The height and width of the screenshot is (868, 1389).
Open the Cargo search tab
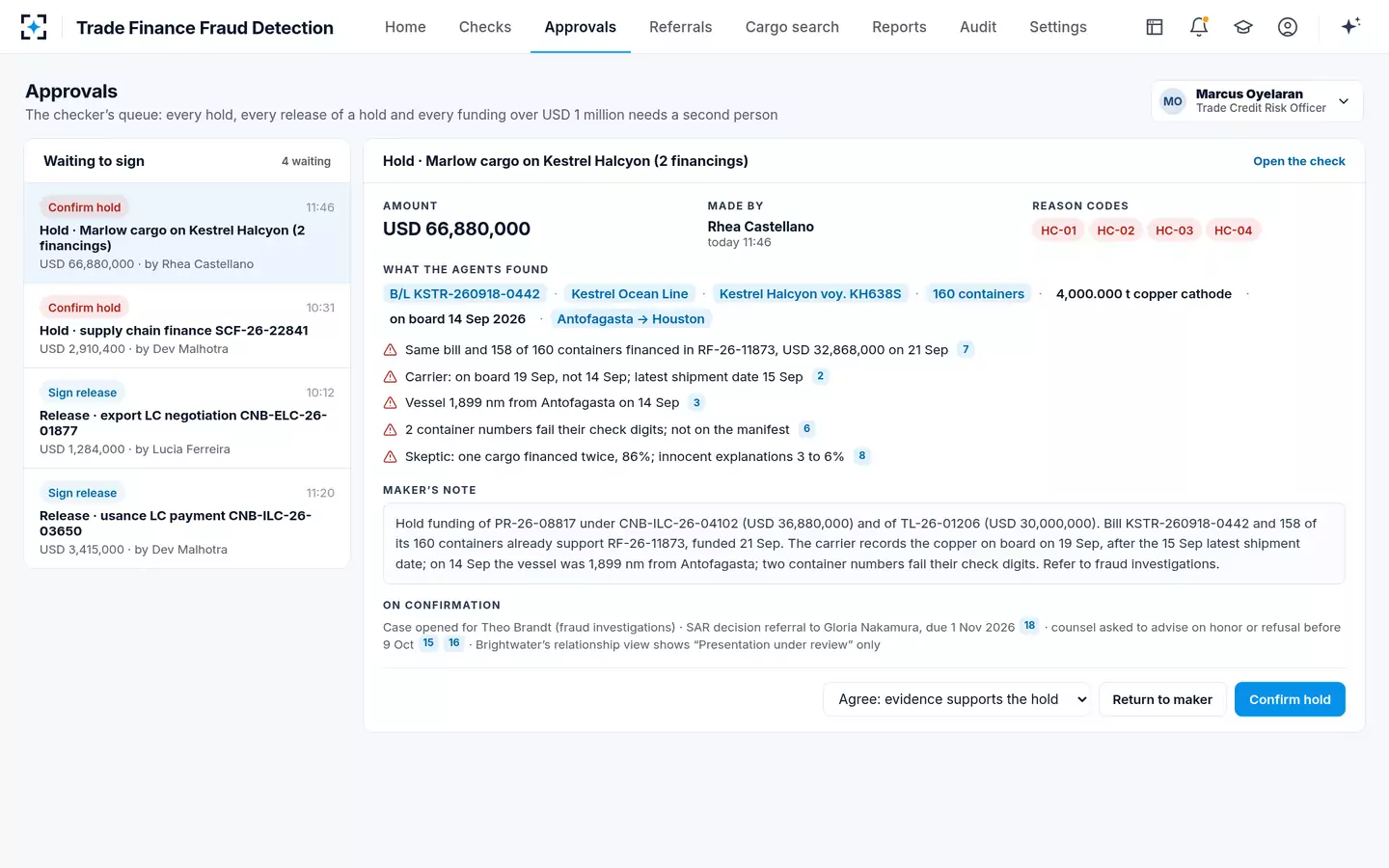(x=792, y=27)
